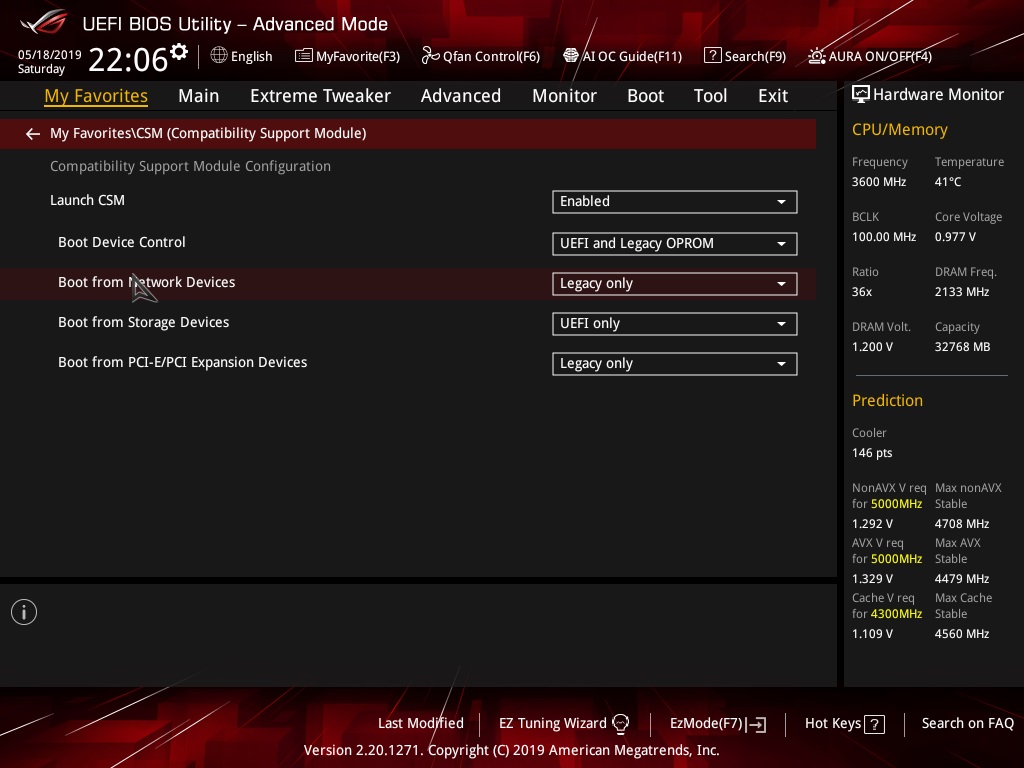1024x768 pixels.
Task: Click the AI OC Guide chip icon
Action: click(x=571, y=56)
